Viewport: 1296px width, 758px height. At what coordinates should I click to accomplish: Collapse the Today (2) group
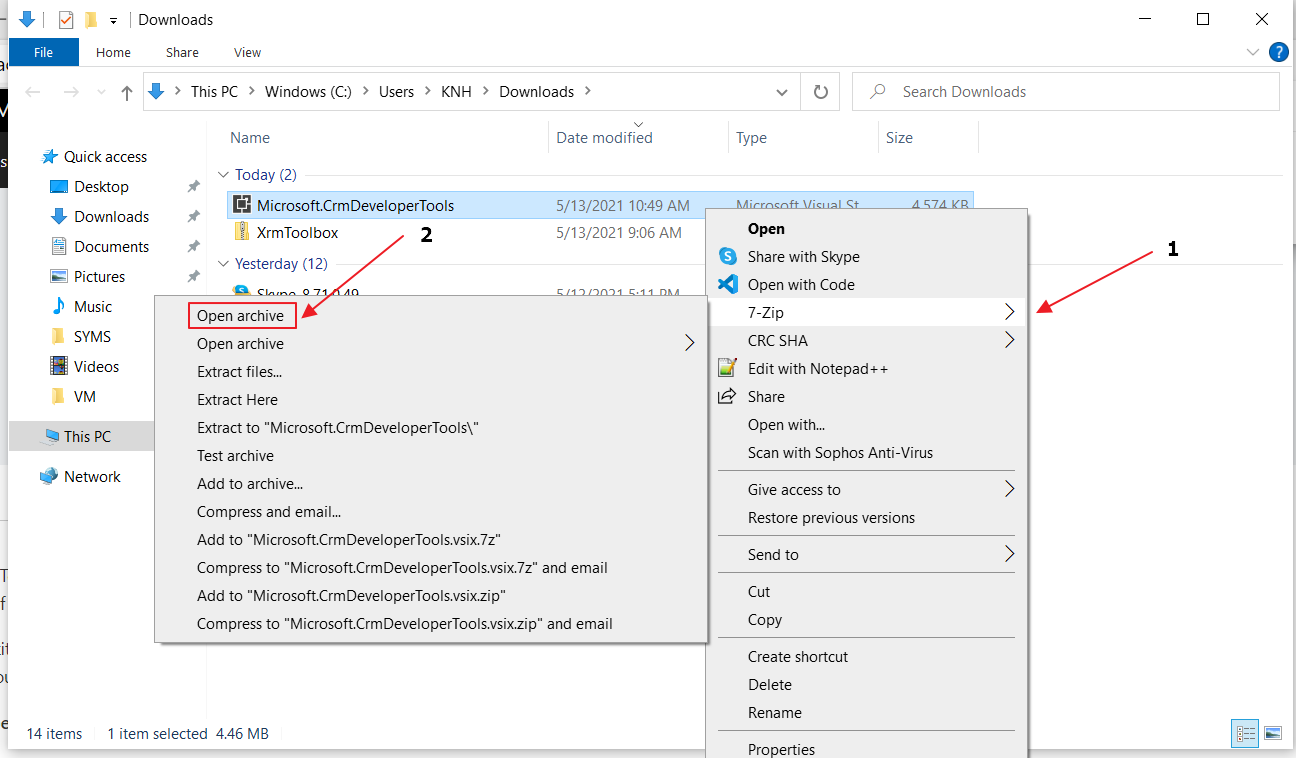tap(224, 175)
